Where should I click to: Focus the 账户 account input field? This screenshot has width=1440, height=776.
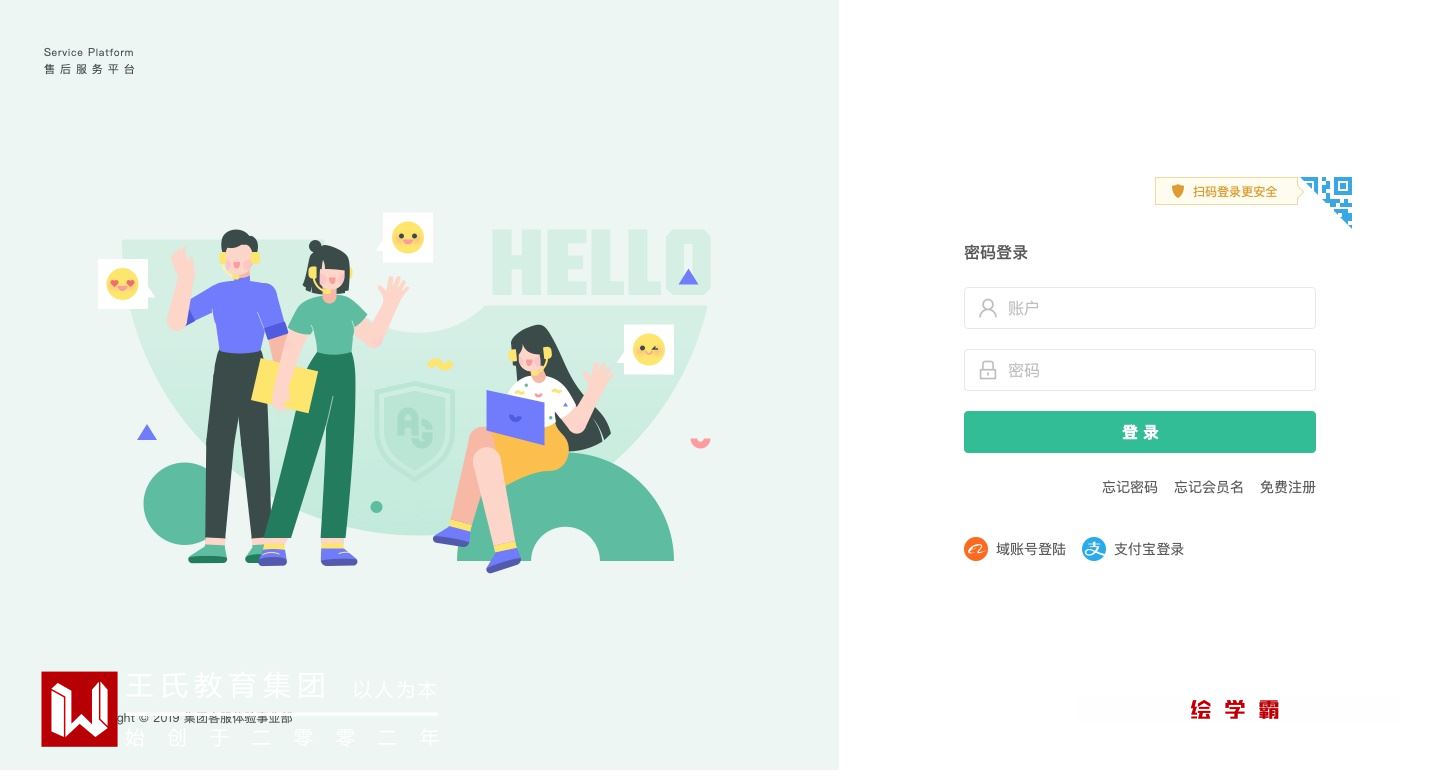(1140, 308)
